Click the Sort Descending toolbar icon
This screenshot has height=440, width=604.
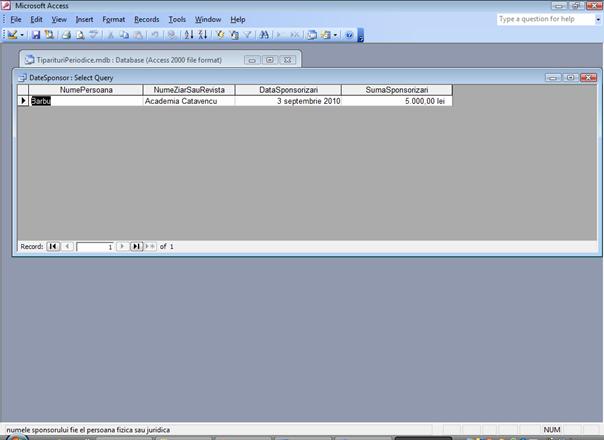(x=202, y=34)
